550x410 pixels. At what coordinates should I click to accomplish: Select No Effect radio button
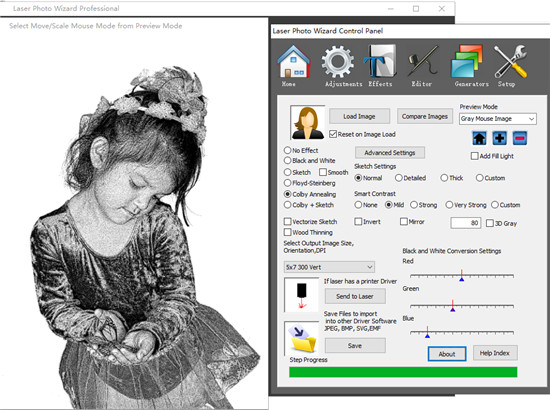[x=288, y=150]
